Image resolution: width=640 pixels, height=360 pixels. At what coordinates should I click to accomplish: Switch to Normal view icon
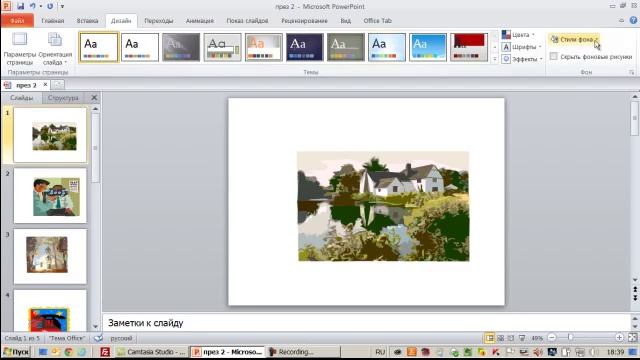(489, 338)
